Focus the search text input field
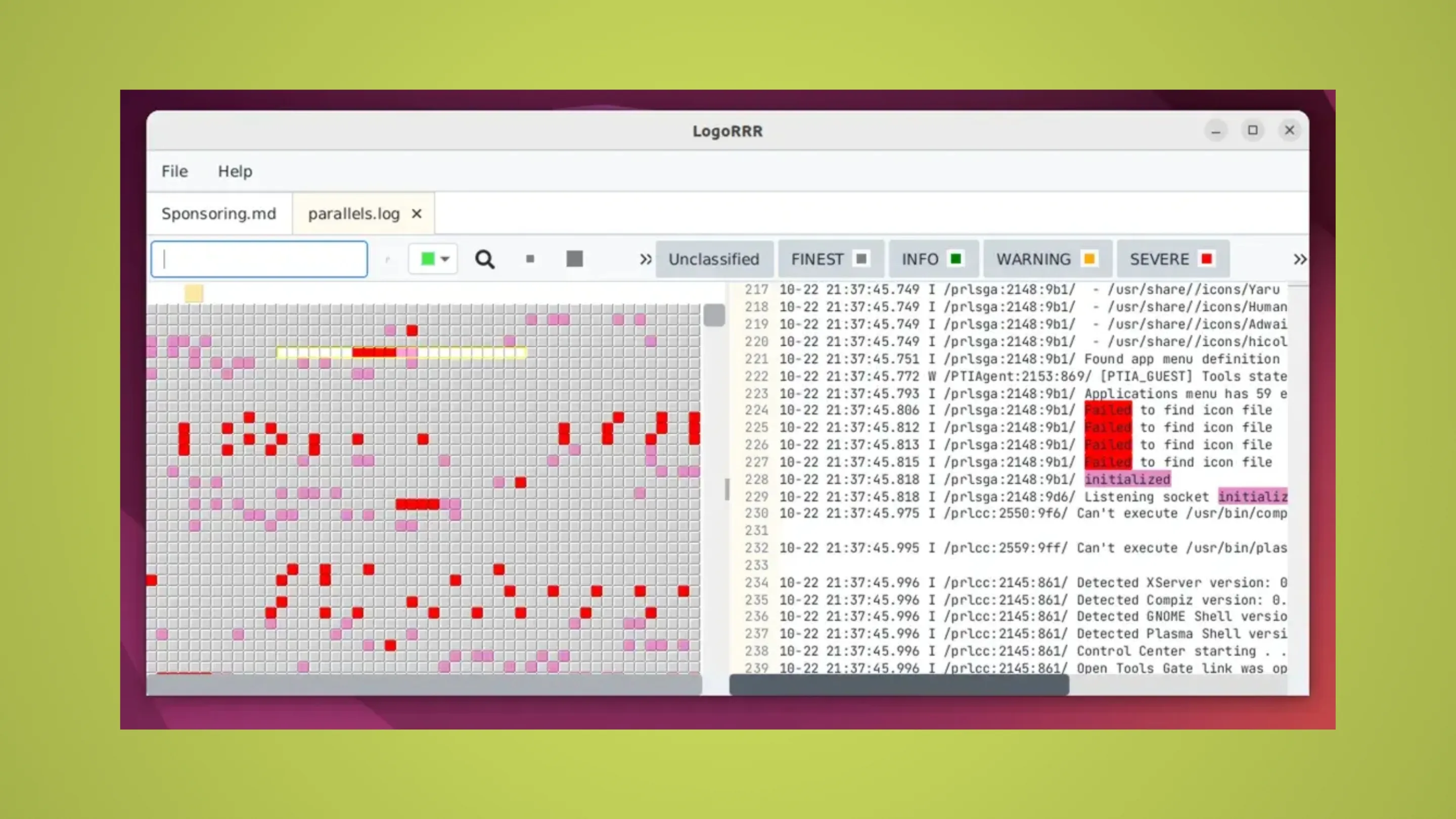Screen dimensions: 1456x819 tap(259, 259)
